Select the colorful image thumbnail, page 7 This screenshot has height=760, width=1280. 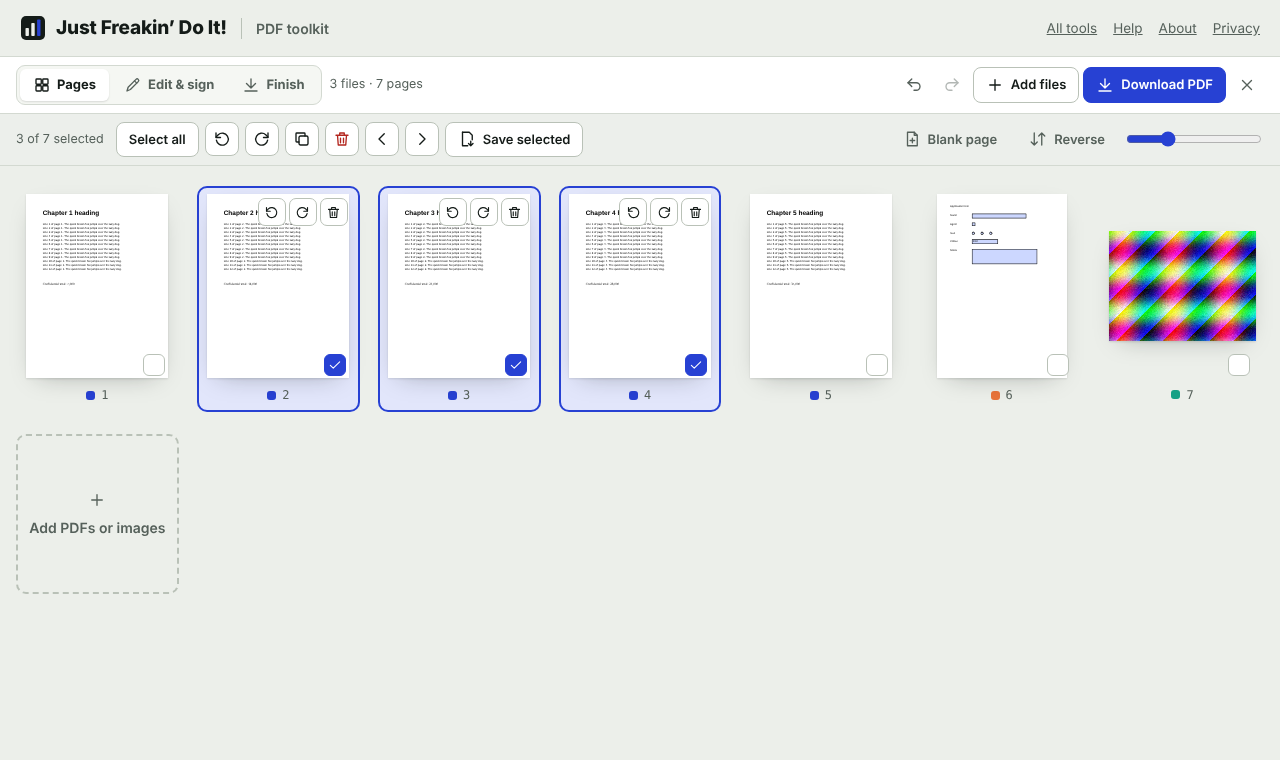[x=1182, y=286]
